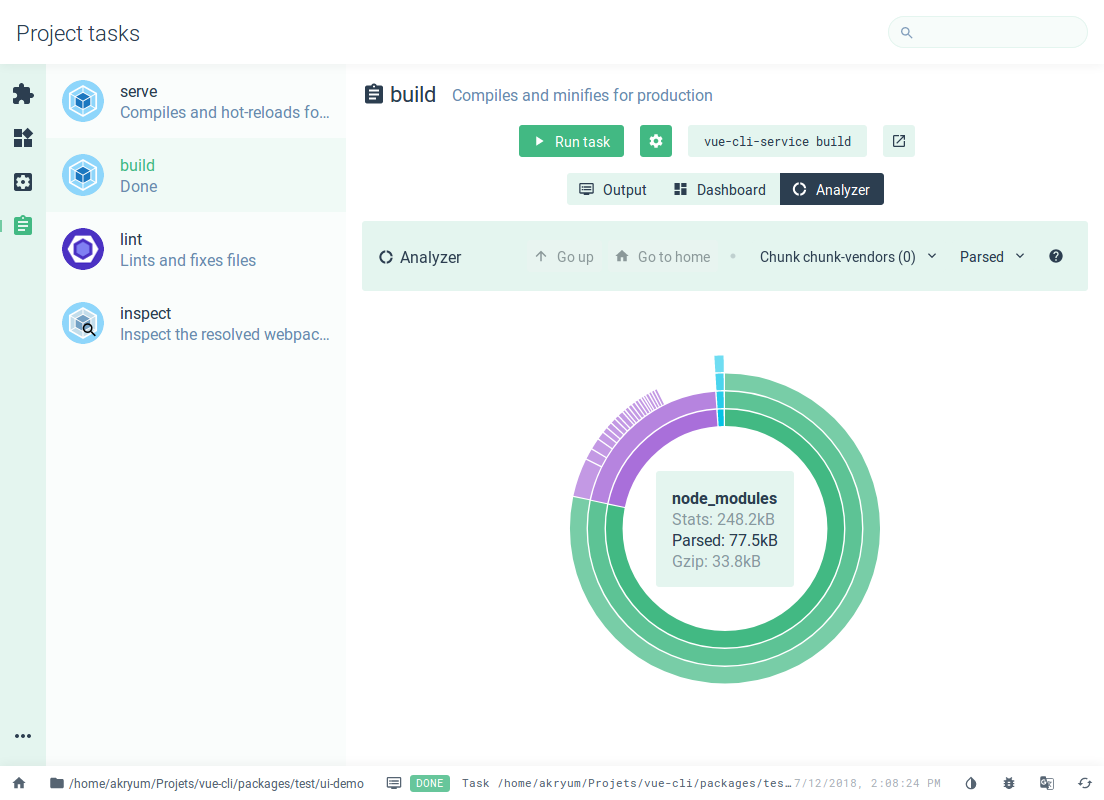Run the build task
Screen dimensions: 1104x800
[x=571, y=141]
